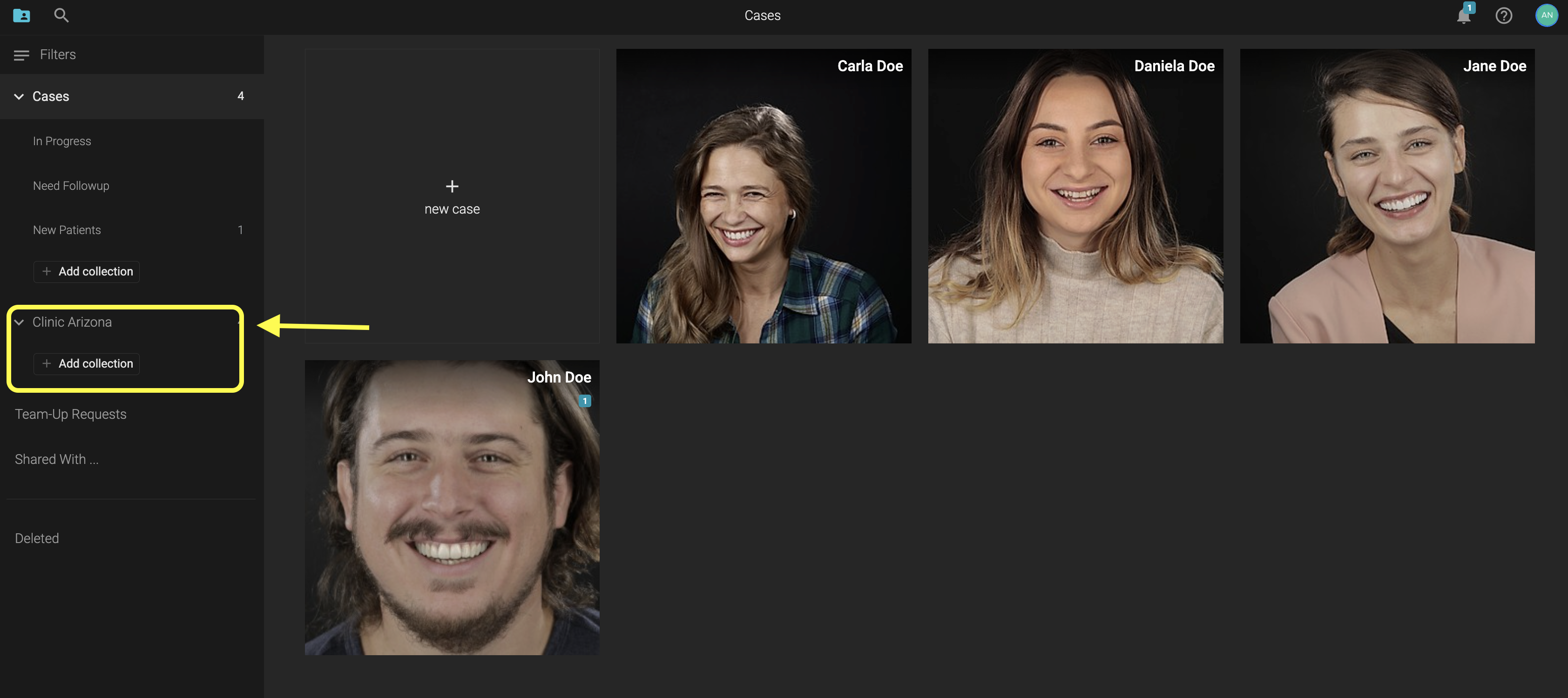The image size is (1568, 698).
Task: Open the Deleted cases list
Action: click(36, 538)
